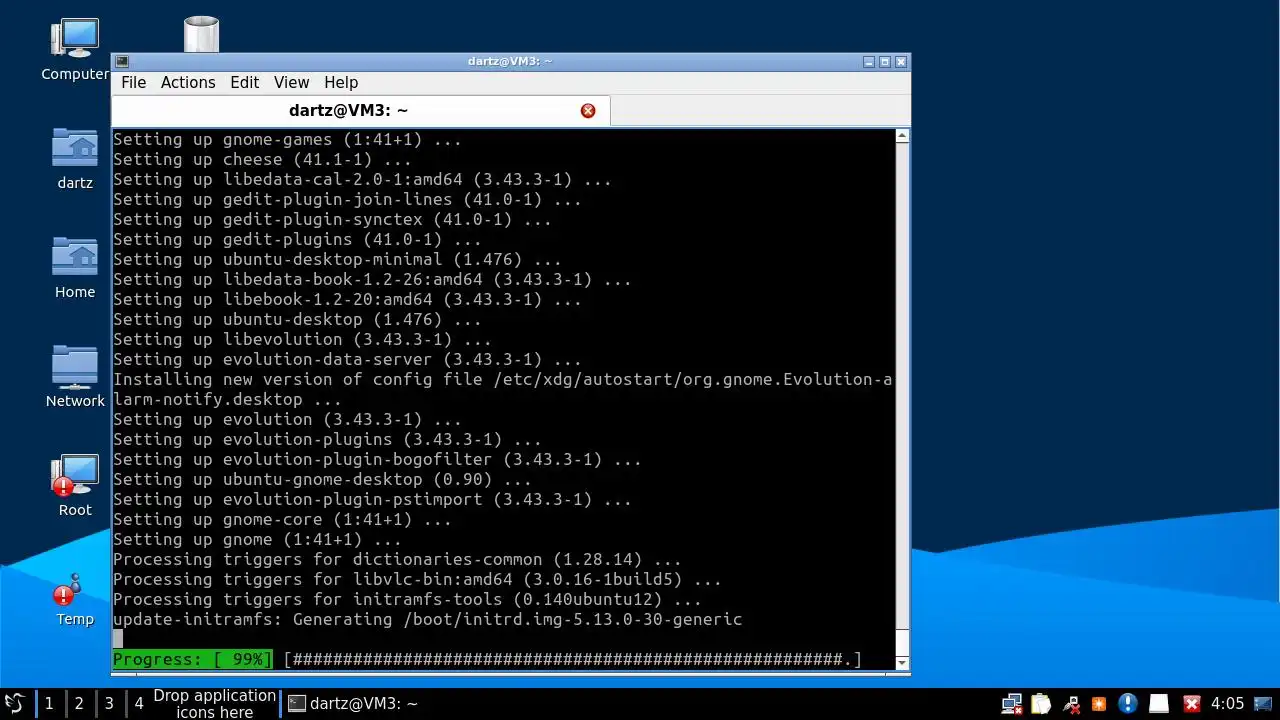Click line 'Setting up libevolution (3.43.3-1)'

coord(302,339)
